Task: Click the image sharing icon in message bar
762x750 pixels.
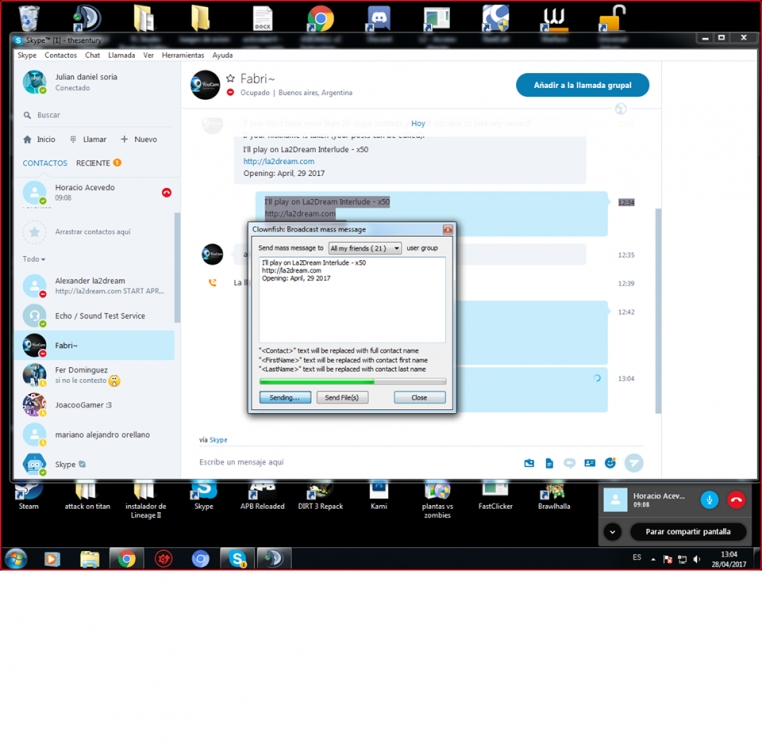Action: [529, 463]
